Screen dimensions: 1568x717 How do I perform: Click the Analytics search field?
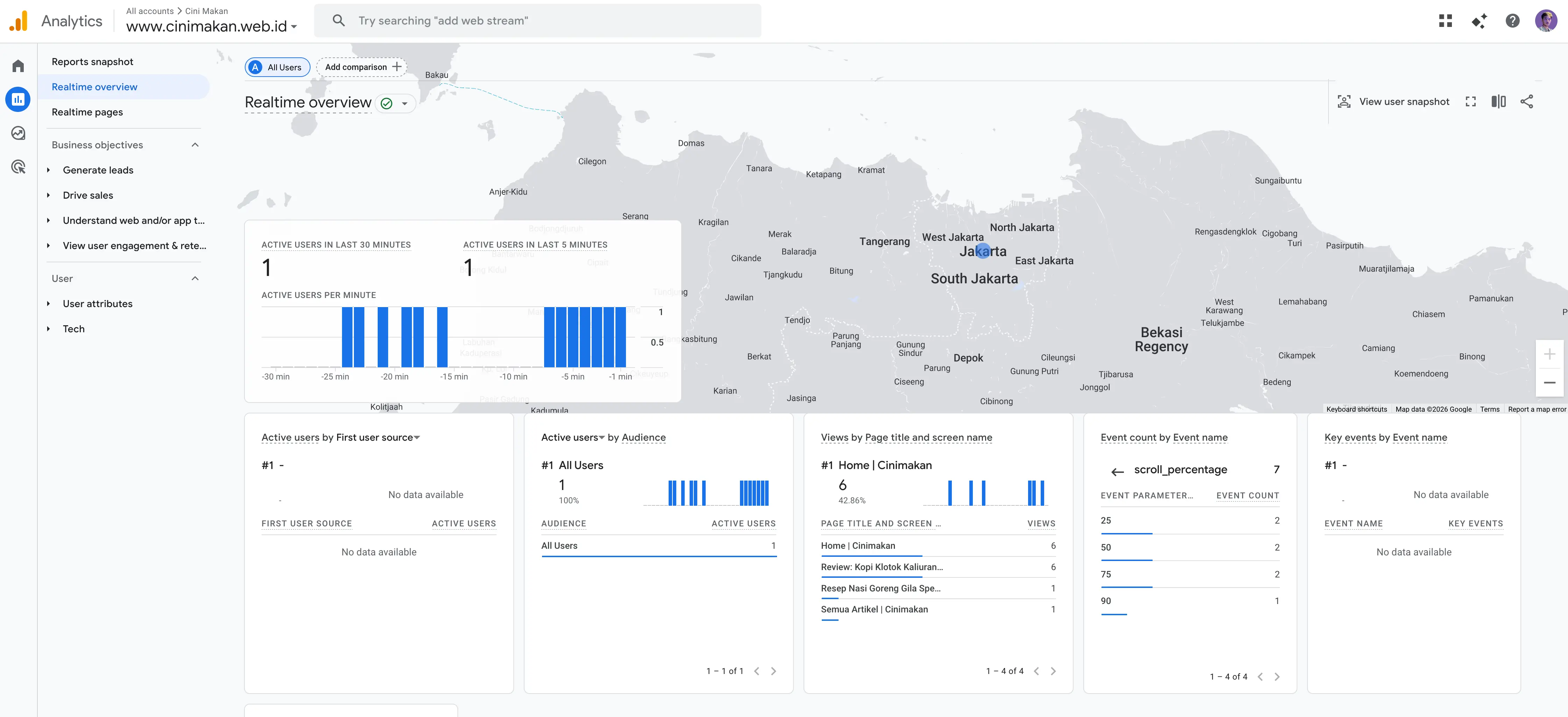537,21
